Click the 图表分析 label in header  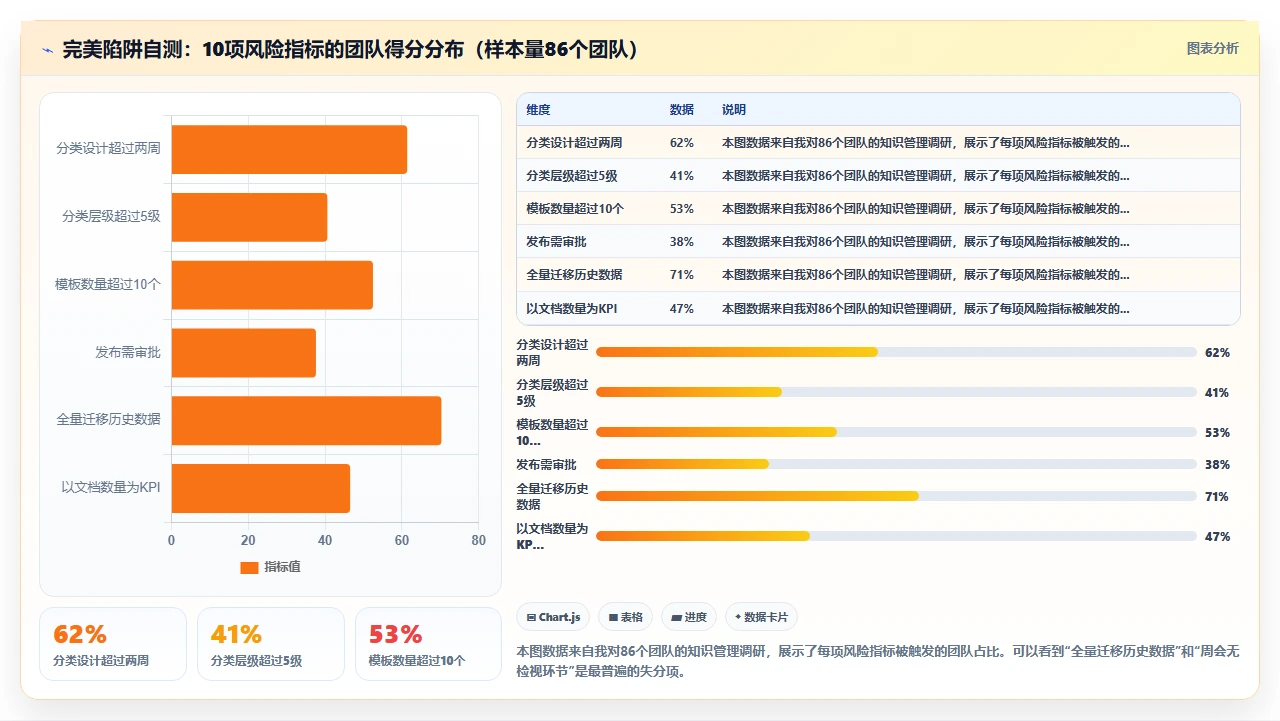[x=1212, y=48]
